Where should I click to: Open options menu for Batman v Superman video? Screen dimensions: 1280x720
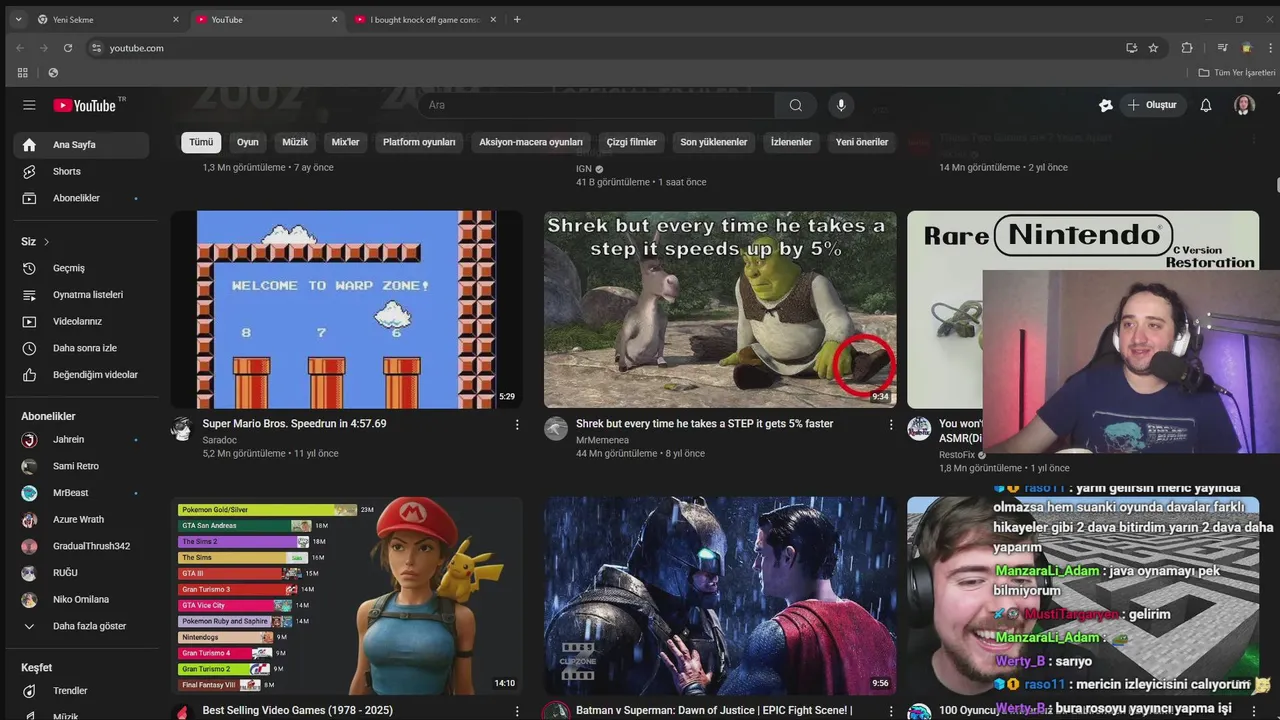(891, 711)
